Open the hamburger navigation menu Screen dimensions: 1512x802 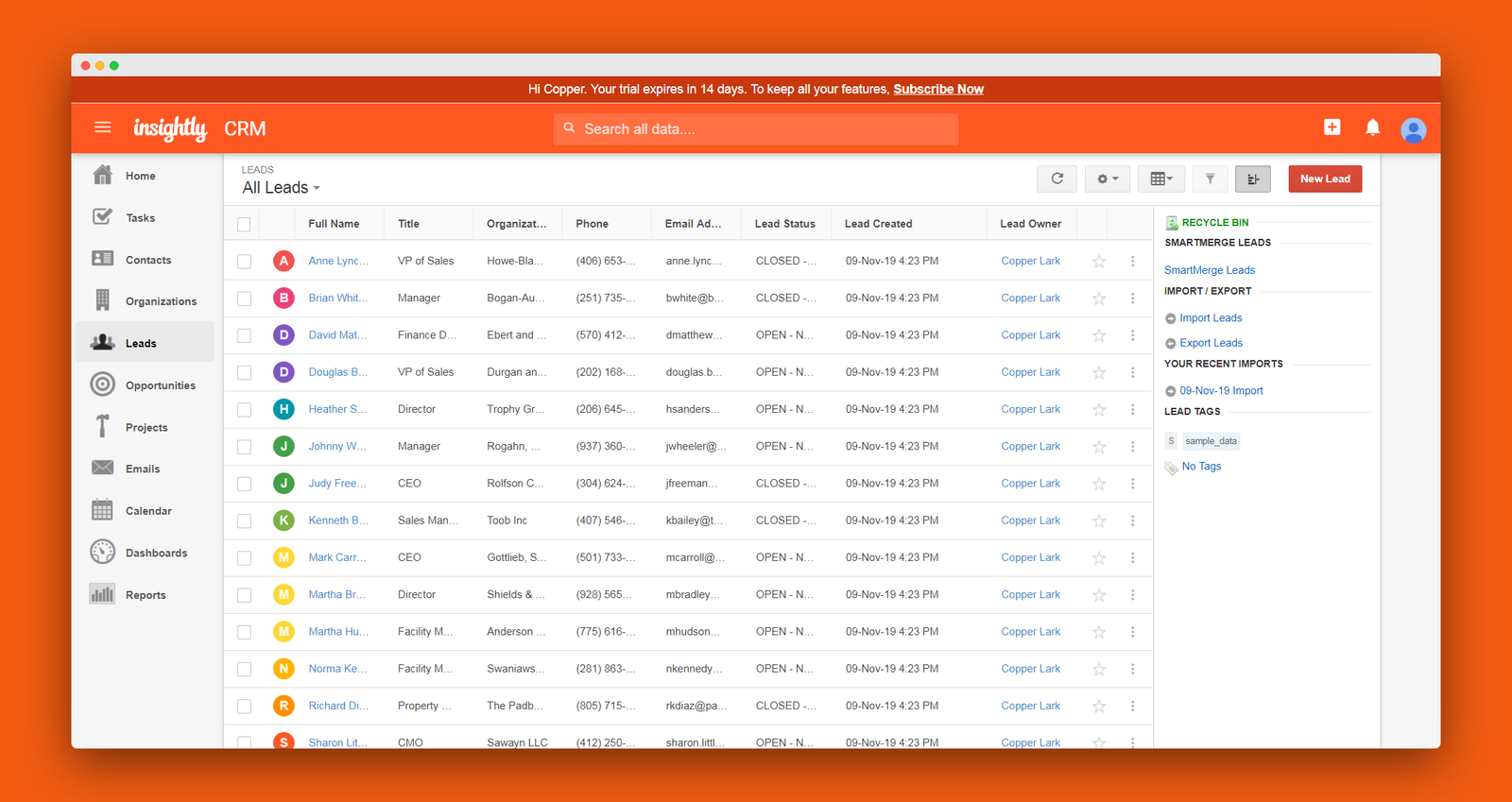click(x=103, y=128)
